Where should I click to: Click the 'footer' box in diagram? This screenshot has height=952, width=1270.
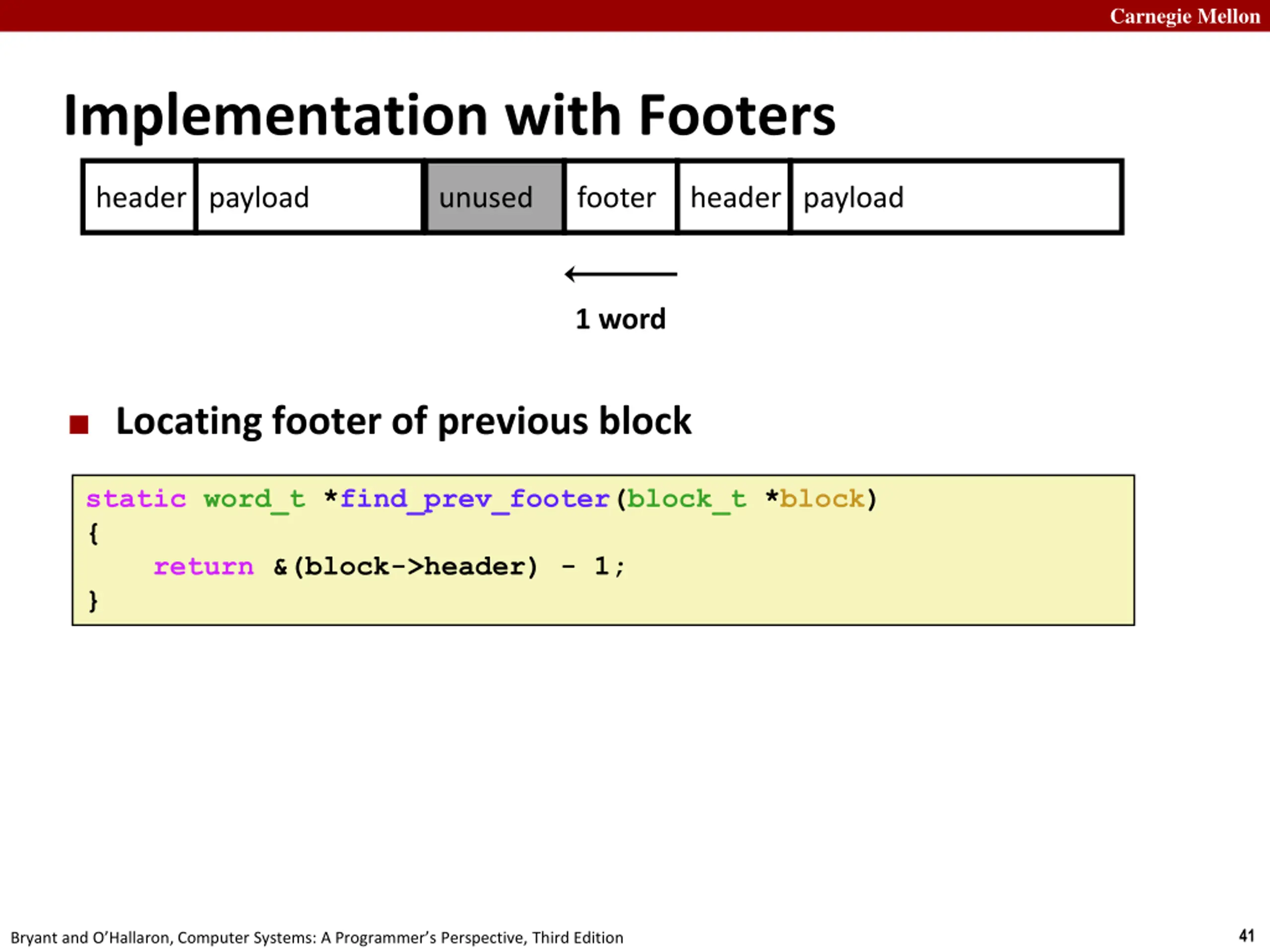621,197
